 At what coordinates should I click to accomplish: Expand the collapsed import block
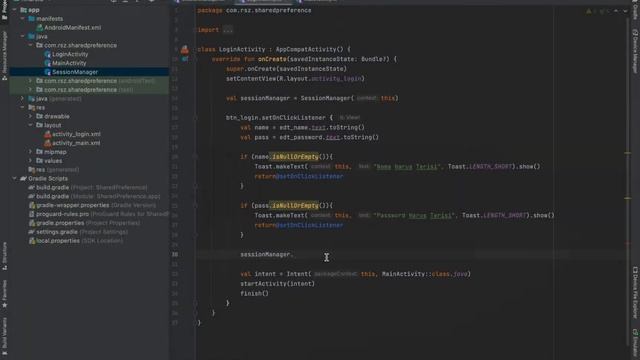pyautogui.click(x=228, y=30)
